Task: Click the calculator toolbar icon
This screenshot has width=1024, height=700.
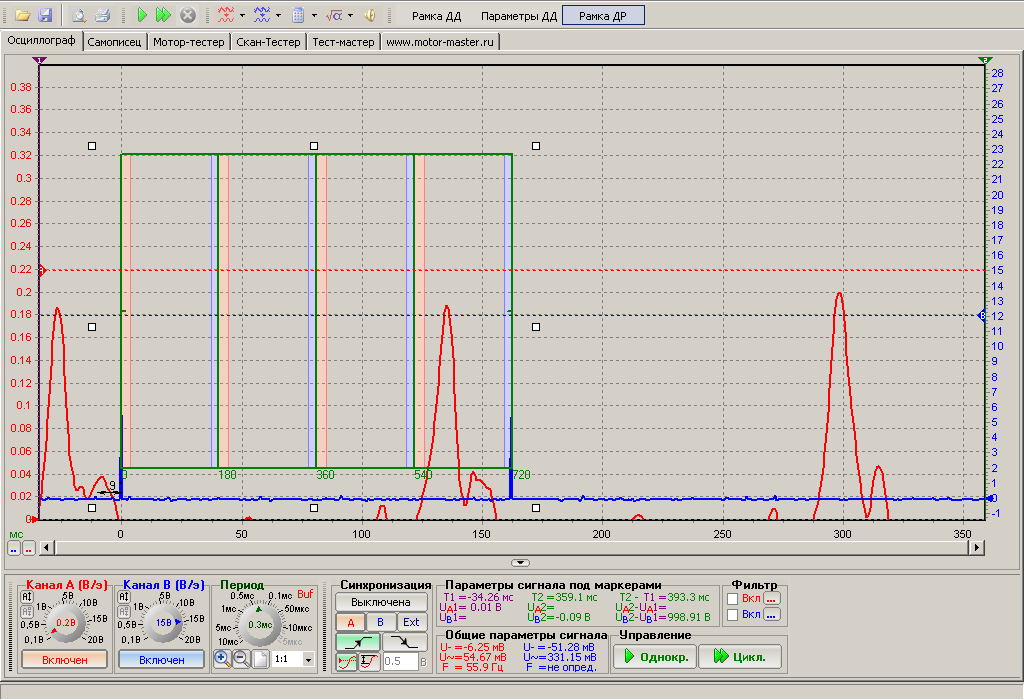Action: coord(298,15)
